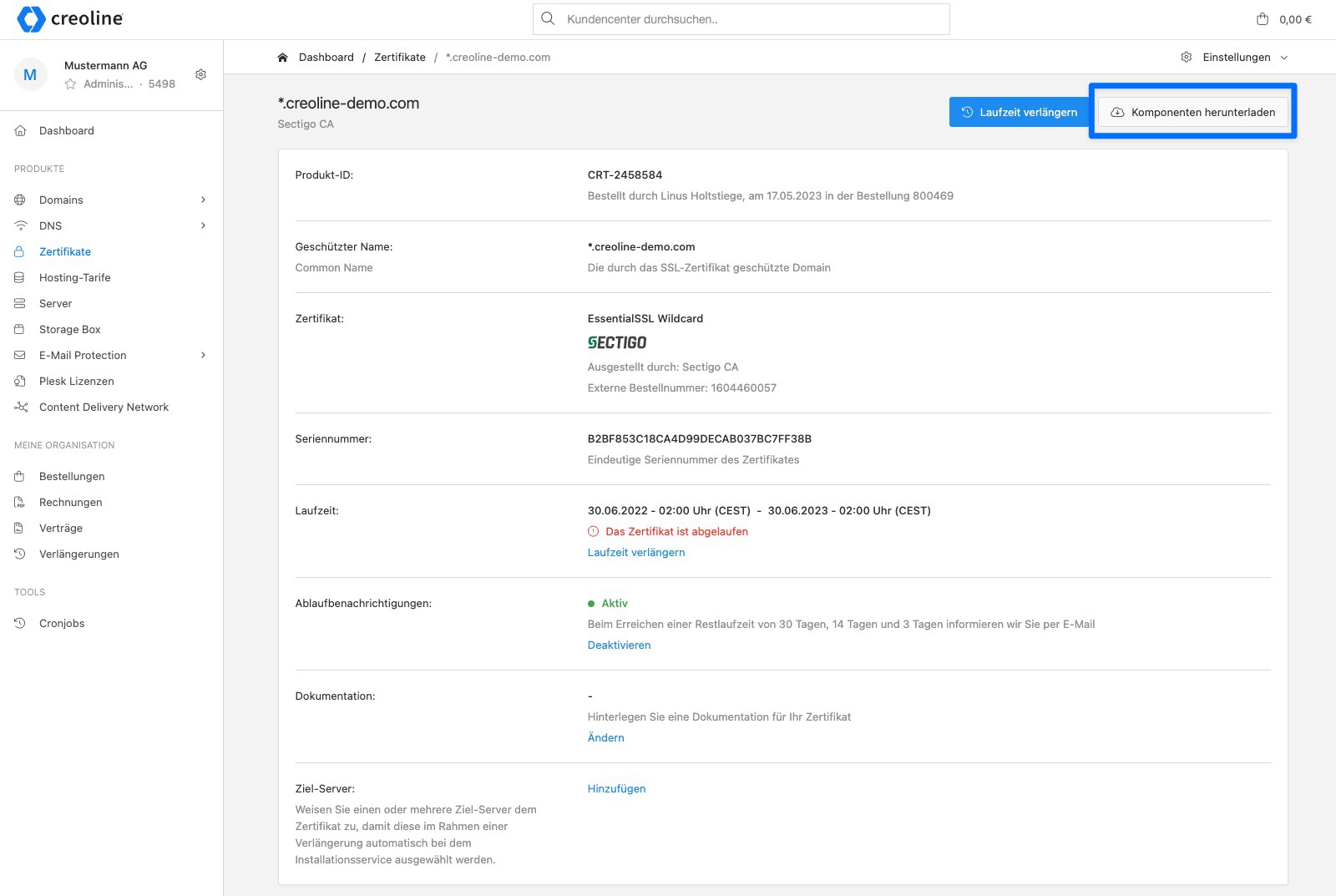Click the blue Laufzeit verlängern button

(x=1019, y=112)
